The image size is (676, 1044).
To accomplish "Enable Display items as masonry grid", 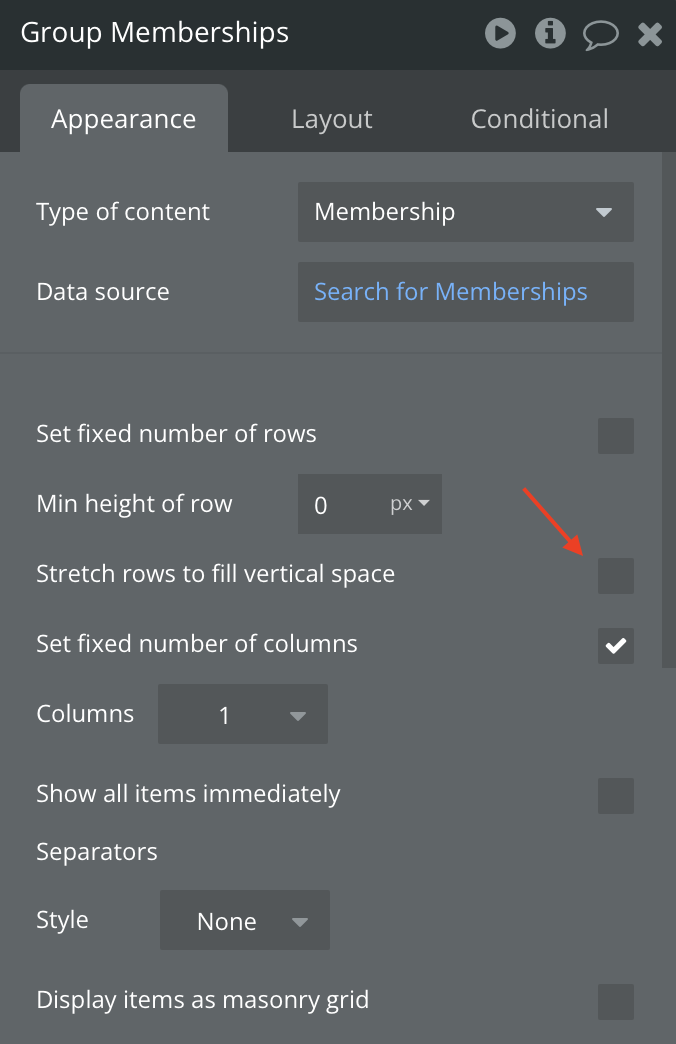I will coord(615,1001).
